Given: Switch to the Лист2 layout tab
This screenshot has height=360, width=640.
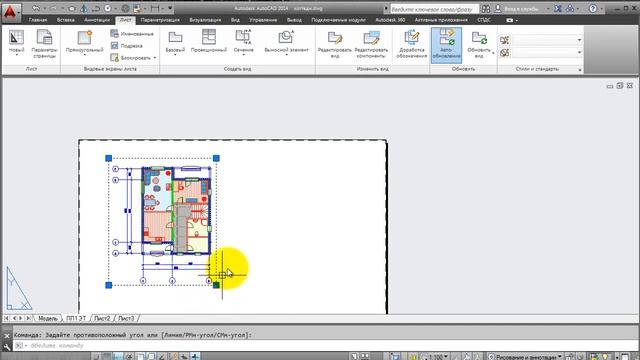Looking at the screenshot, I should (x=102, y=318).
